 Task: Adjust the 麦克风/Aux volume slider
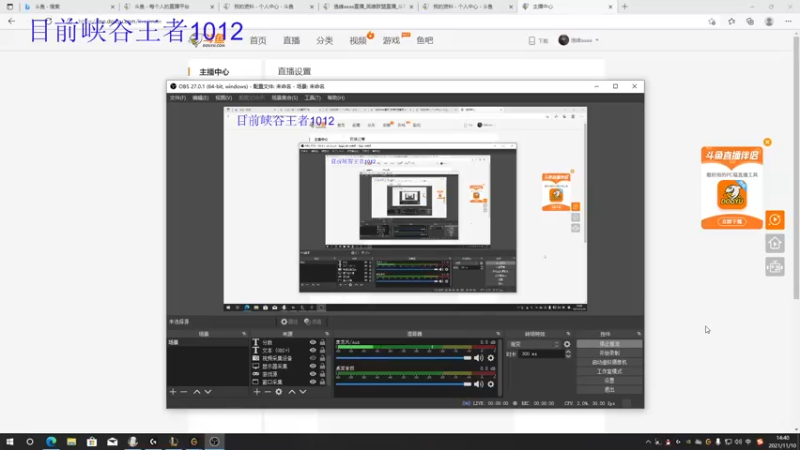(404, 358)
